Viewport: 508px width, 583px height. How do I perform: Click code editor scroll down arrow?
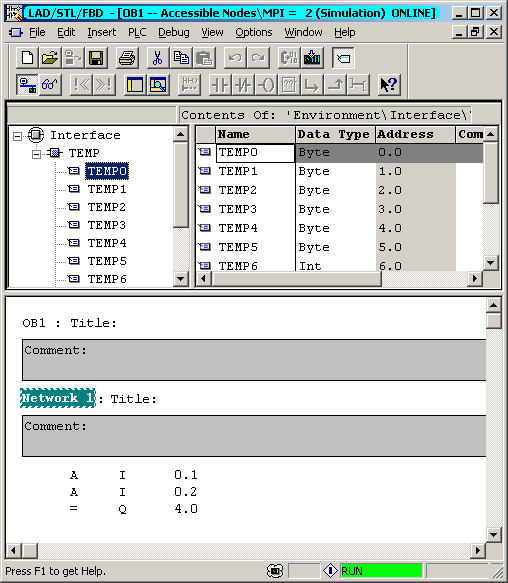click(493, 535)
